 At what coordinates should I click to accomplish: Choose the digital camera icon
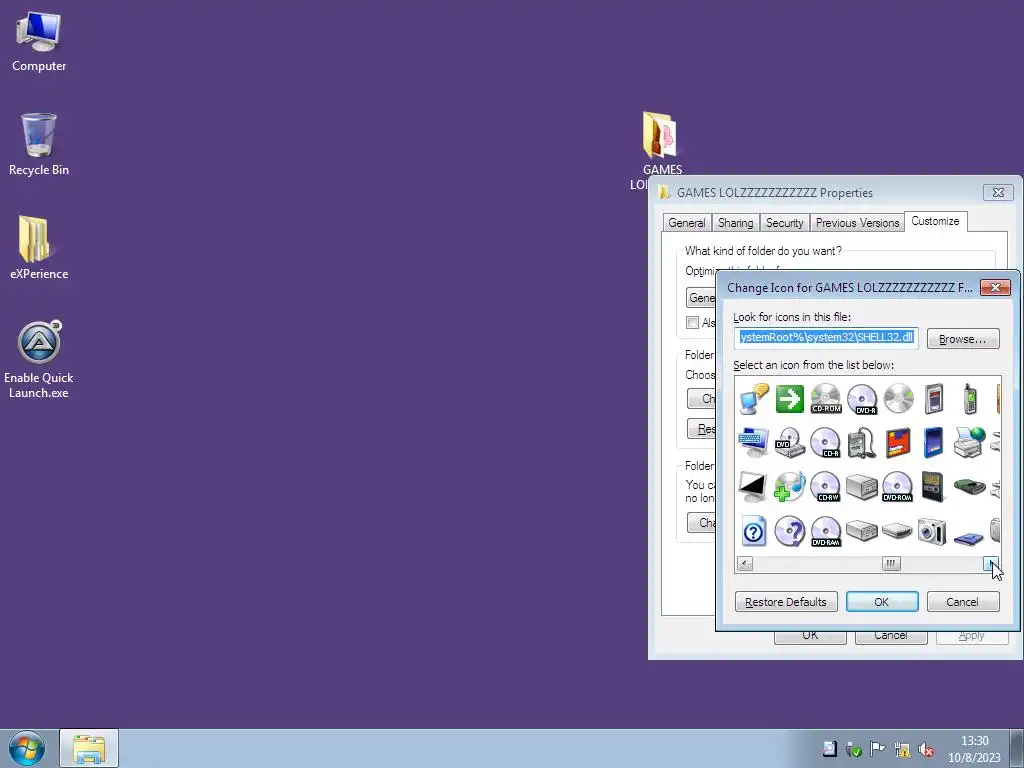pyautogui.click(x=932, y=532)
